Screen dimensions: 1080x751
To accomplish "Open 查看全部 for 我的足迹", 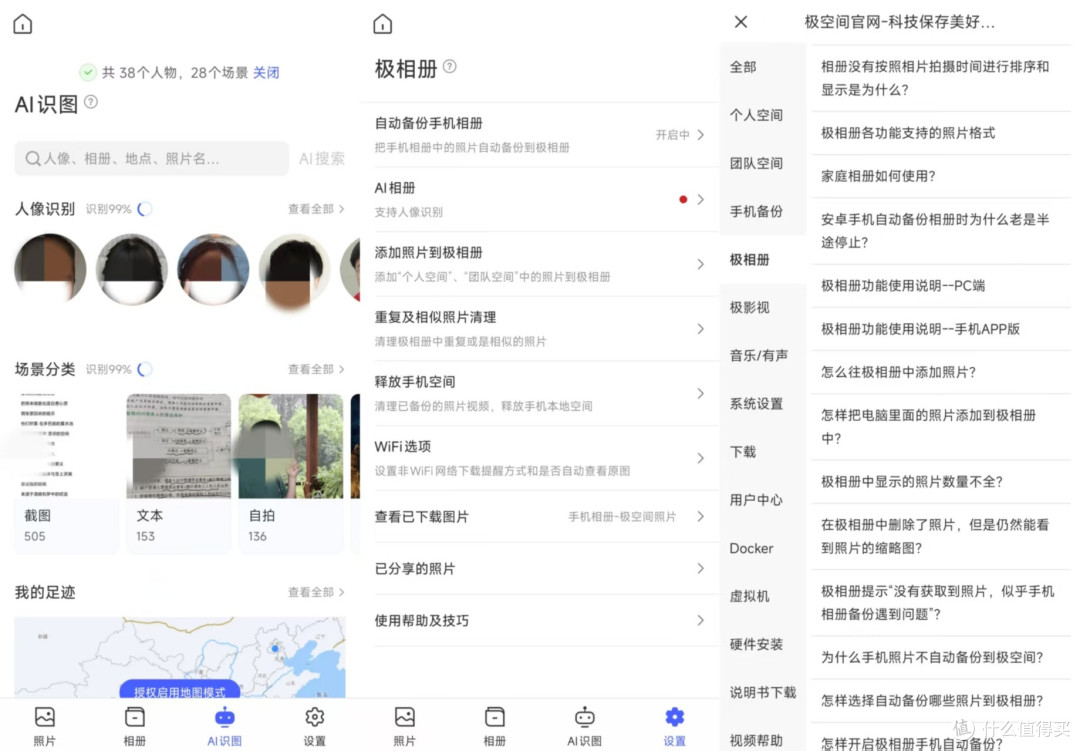I will click(x=316, y=592).
